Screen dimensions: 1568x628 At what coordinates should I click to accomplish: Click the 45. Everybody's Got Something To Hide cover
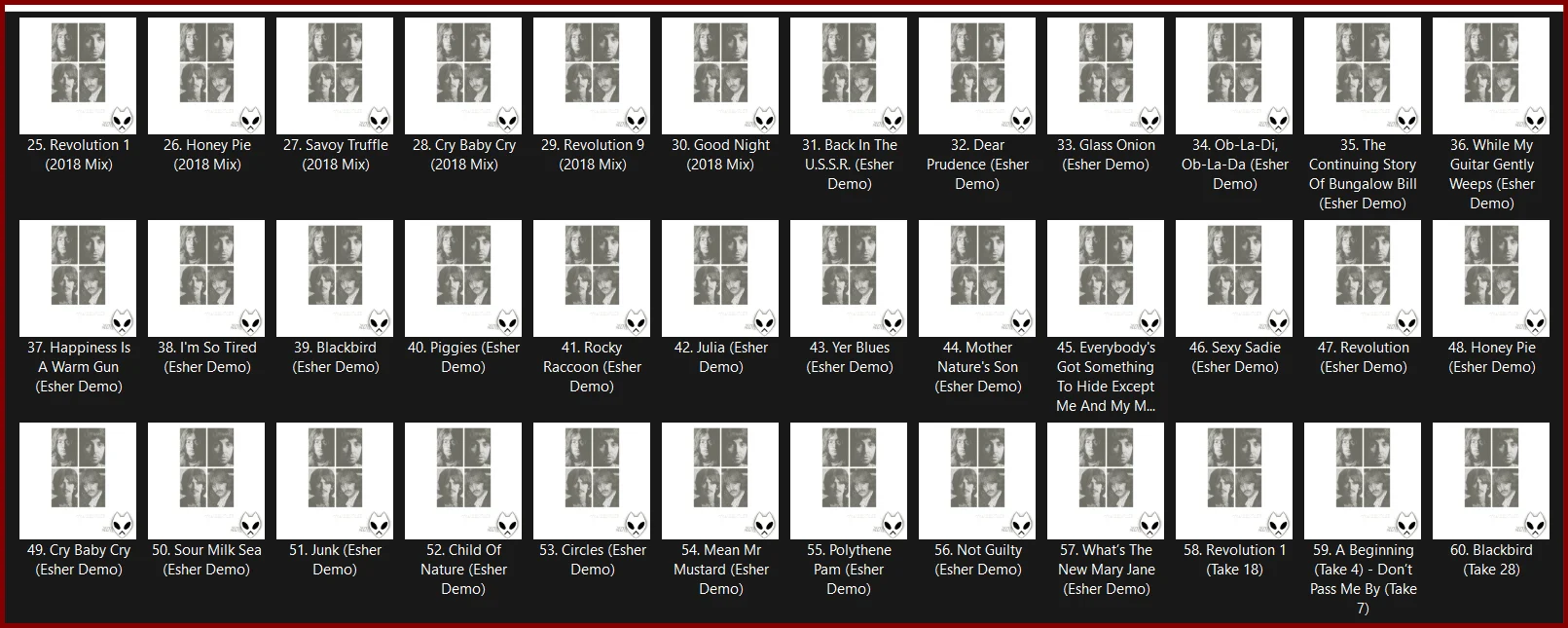[1106, 278]
